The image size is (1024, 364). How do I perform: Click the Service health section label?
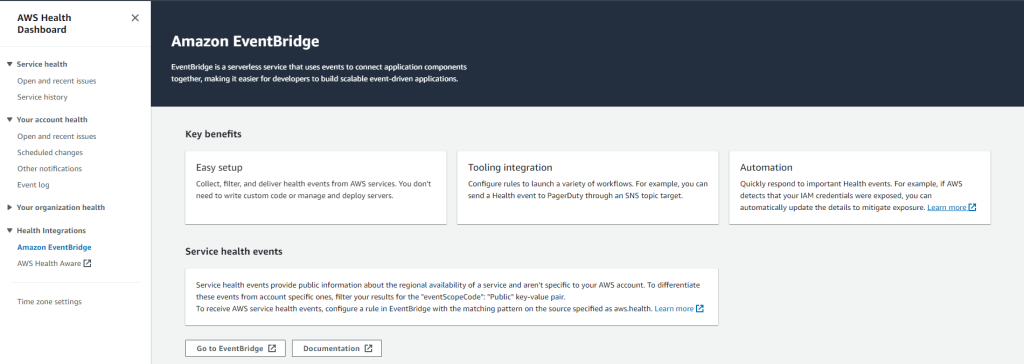pos(42,64)
